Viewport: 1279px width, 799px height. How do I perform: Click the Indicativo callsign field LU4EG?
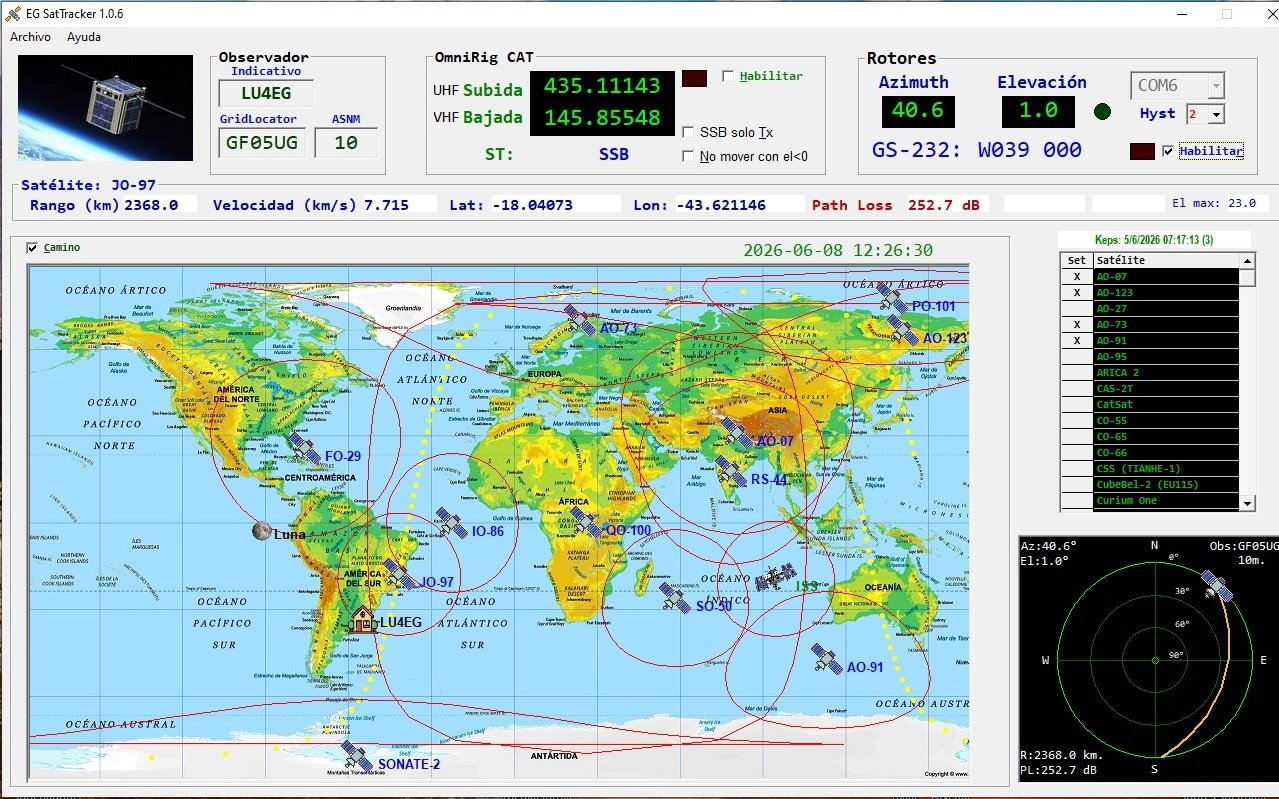[266, 94]
